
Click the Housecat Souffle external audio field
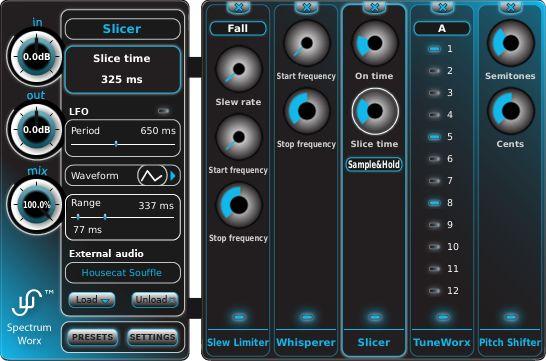point(123,273)
